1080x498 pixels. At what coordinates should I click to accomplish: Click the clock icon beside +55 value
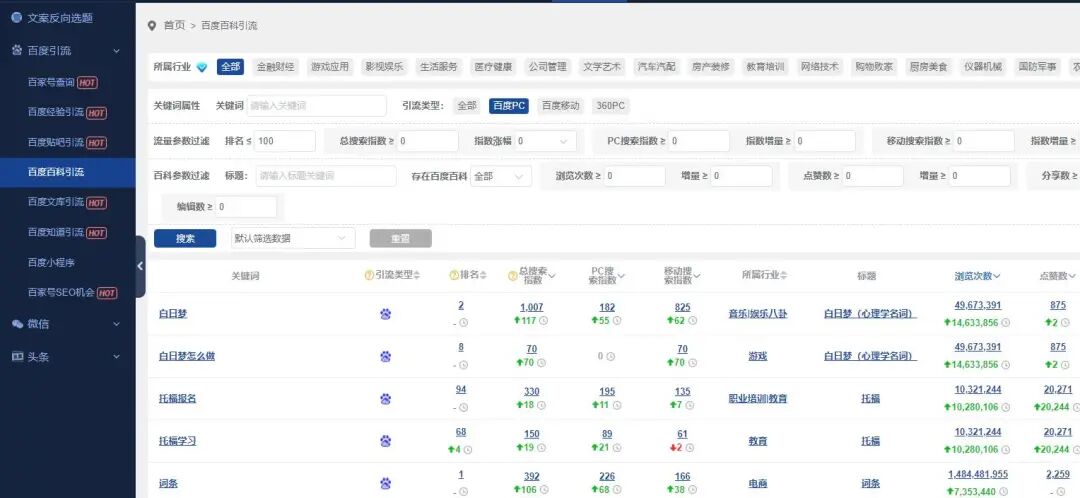pos(618,320)
